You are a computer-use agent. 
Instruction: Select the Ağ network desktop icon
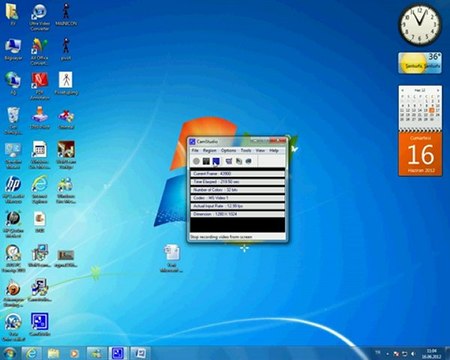click(13, 83)
